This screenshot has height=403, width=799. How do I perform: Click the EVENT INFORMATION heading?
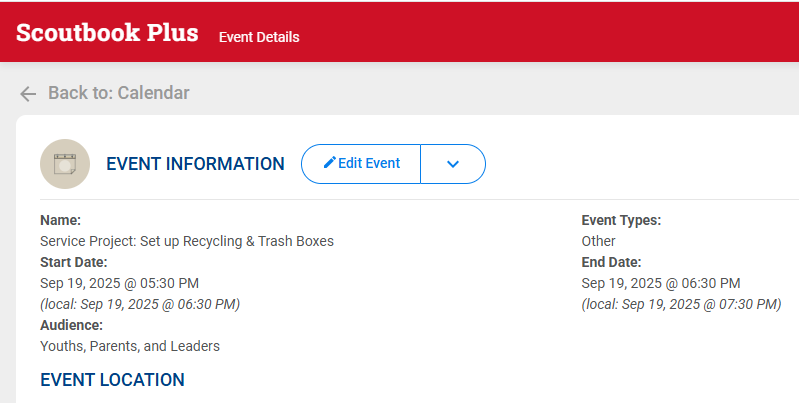[x=195, y=164]
